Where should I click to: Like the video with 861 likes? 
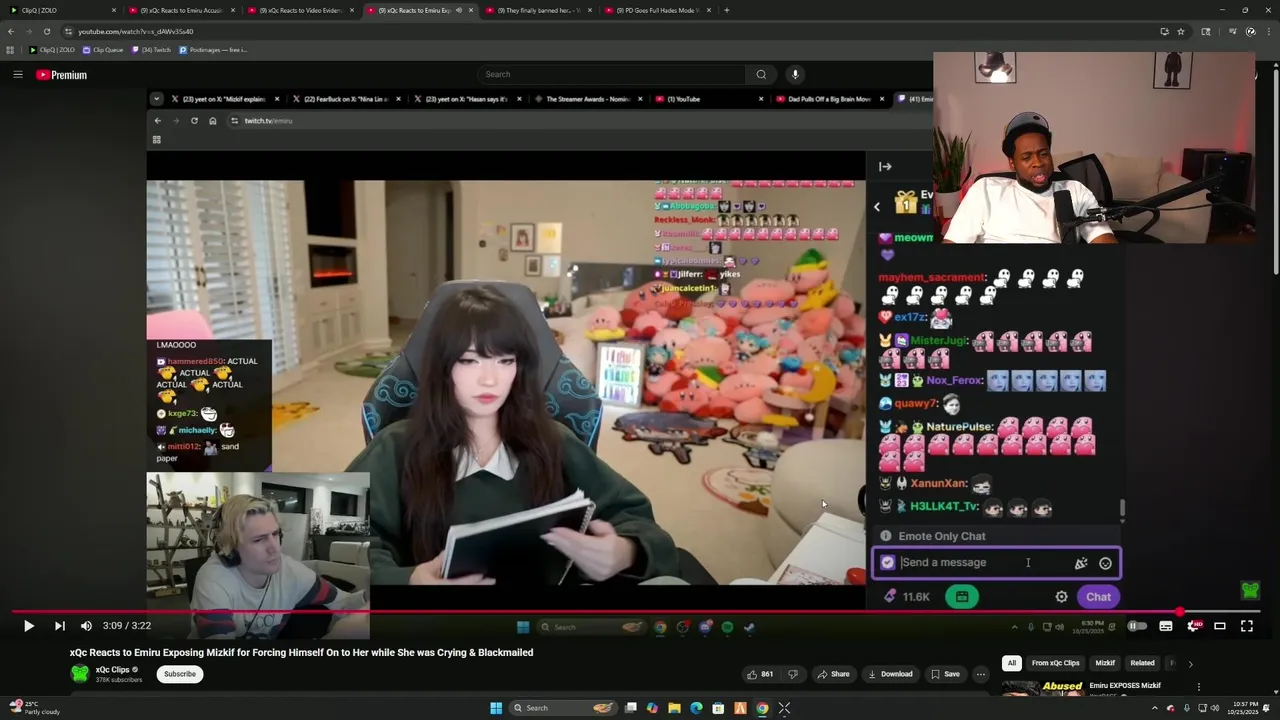(x=760, y=674)
